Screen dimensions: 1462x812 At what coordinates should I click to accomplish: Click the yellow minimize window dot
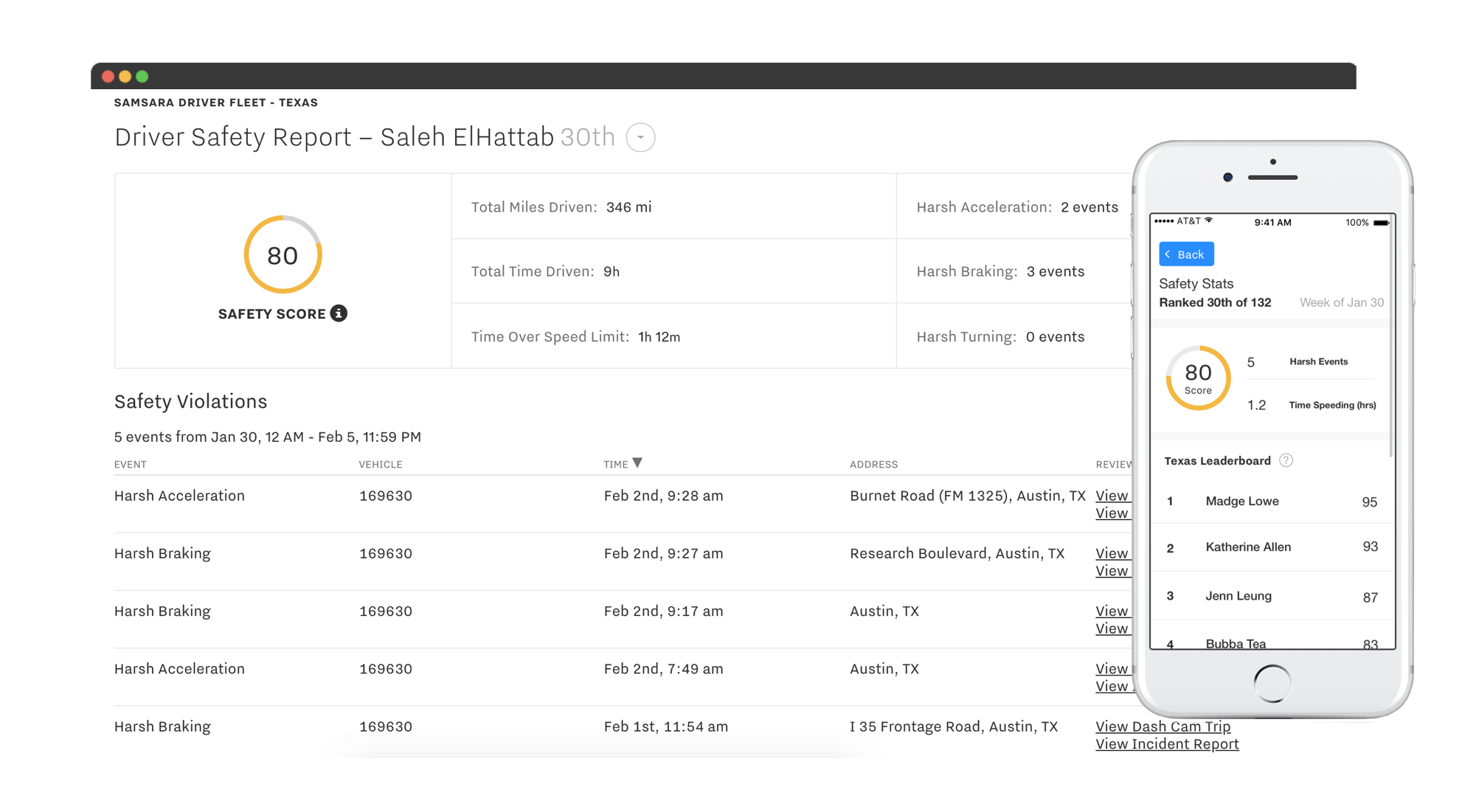coord(125,76)
